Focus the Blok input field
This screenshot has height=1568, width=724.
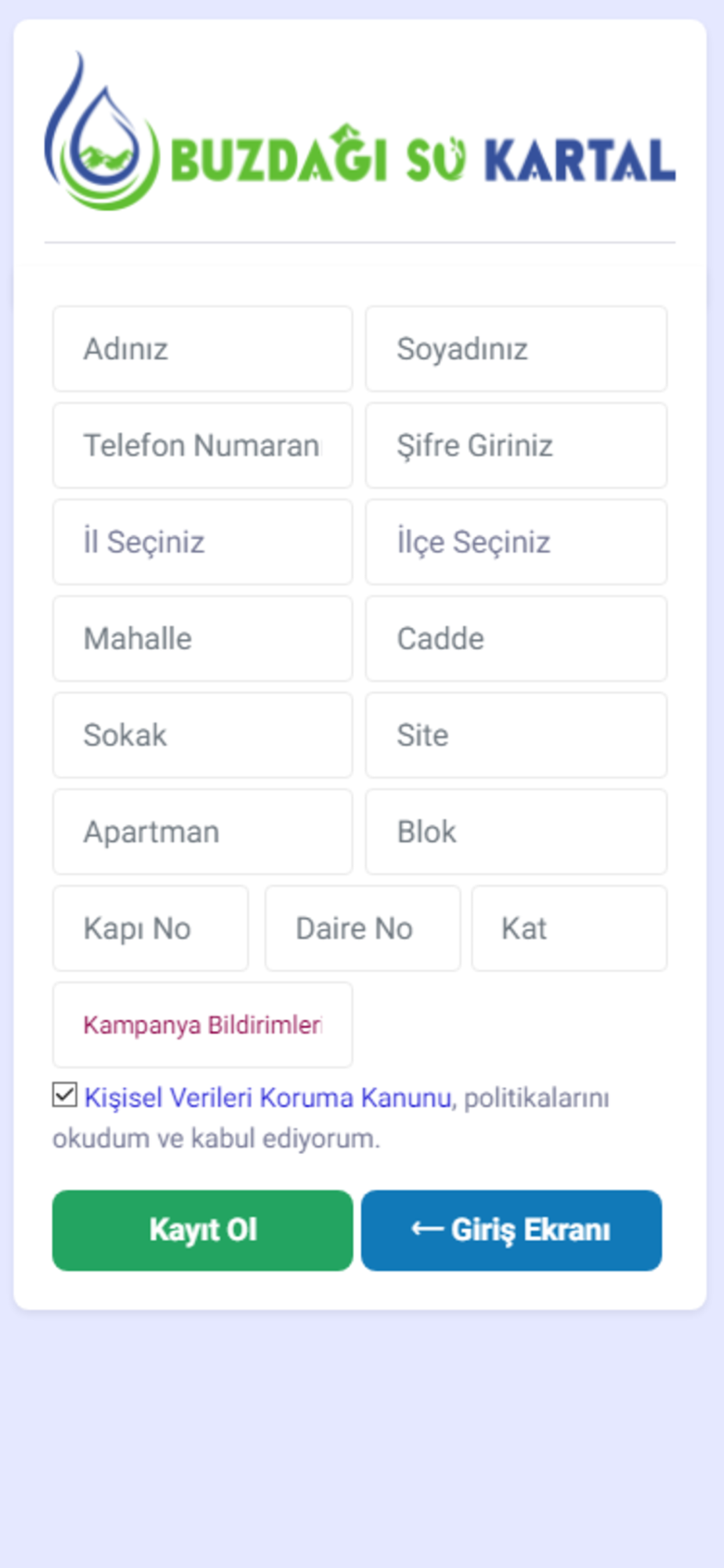(516, 831)
